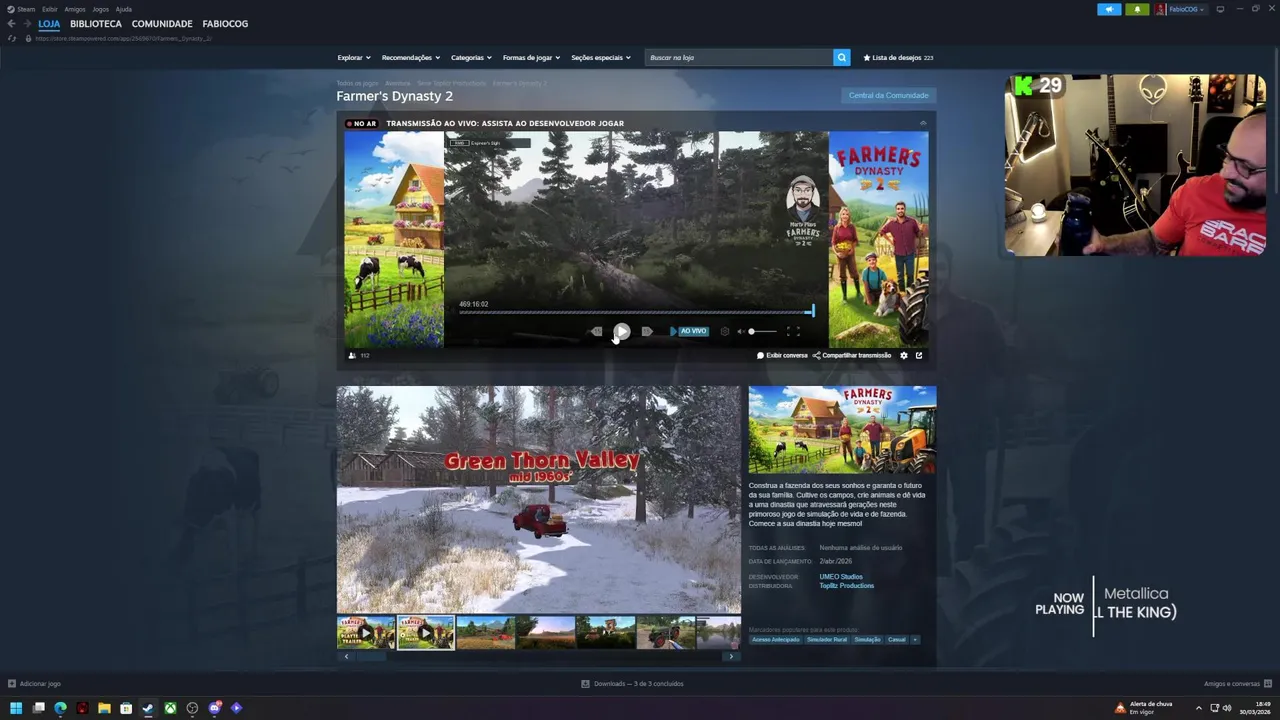Open the stream quality gear in player controls

click(725, 331)
